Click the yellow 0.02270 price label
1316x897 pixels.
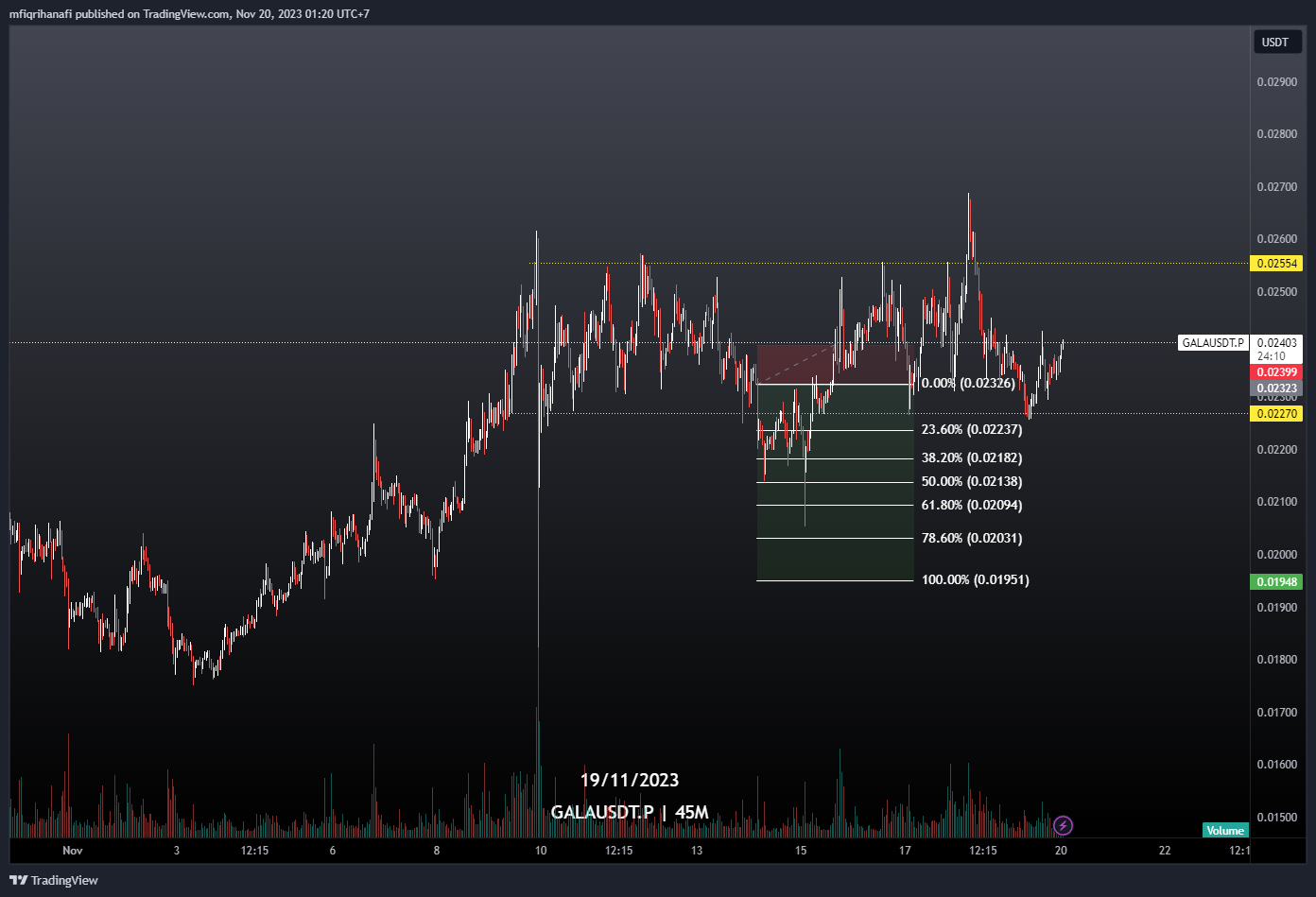(1276, 413)
